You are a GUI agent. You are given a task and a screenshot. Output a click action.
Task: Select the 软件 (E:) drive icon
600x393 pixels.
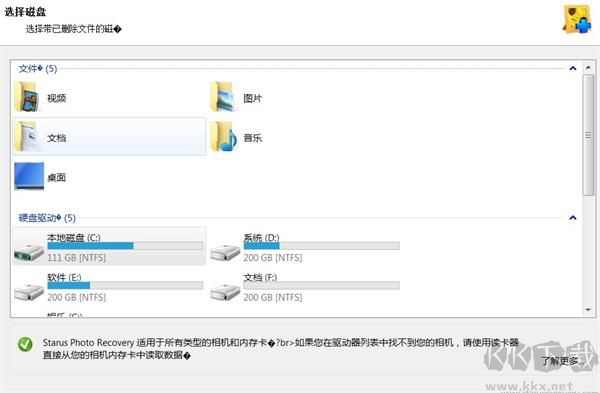pos(29,292)
